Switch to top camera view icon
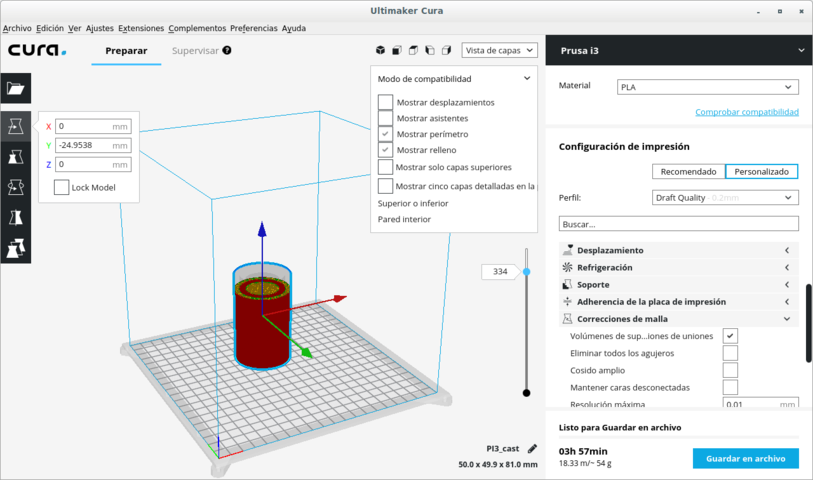 [x=413, y=50]
